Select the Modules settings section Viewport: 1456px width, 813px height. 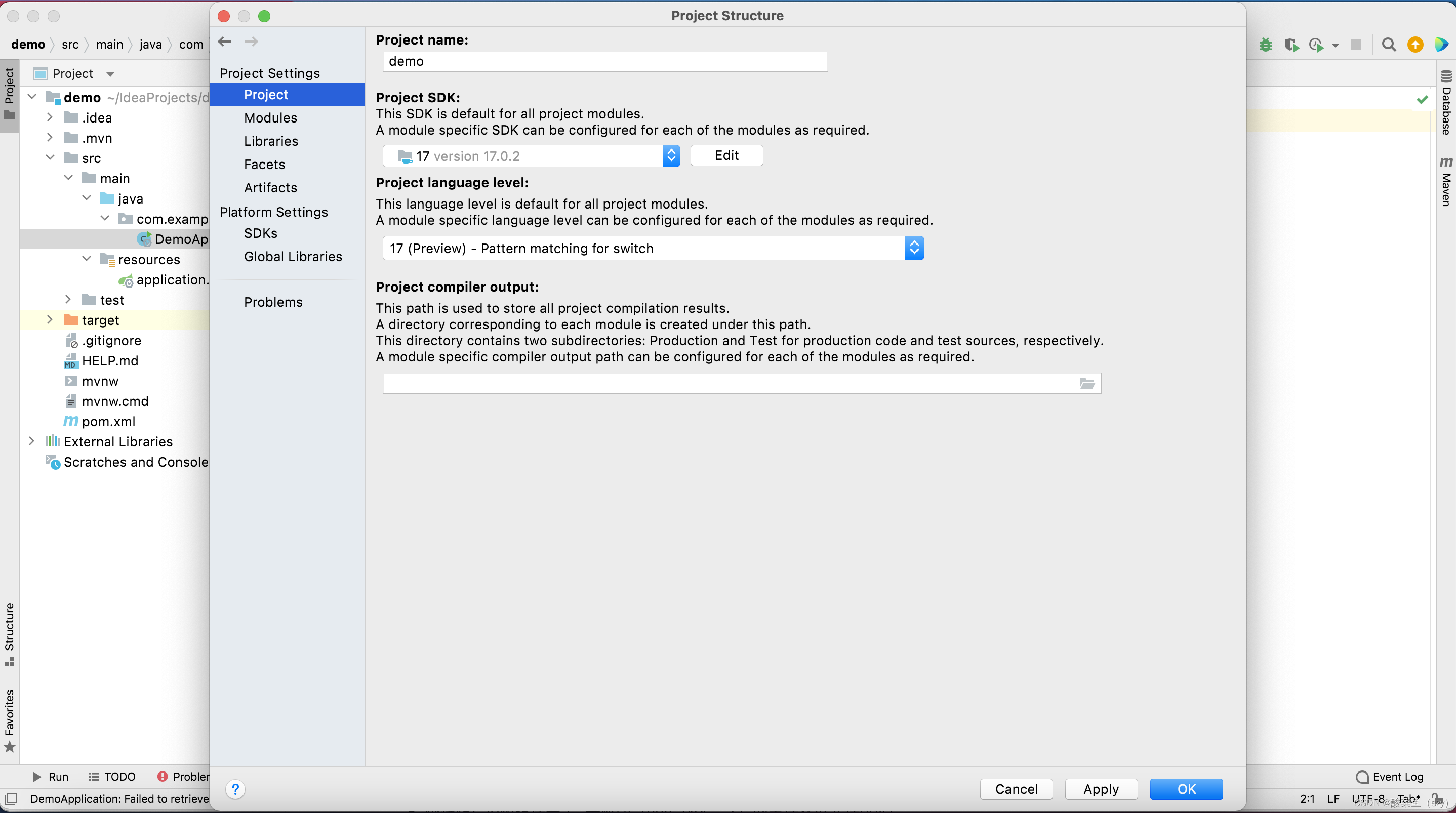(271, 117)
